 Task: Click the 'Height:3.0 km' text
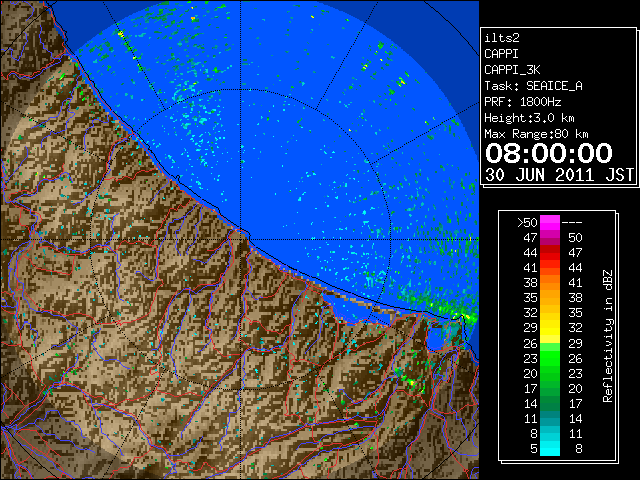pyautogui.click(x=529, y=118)
